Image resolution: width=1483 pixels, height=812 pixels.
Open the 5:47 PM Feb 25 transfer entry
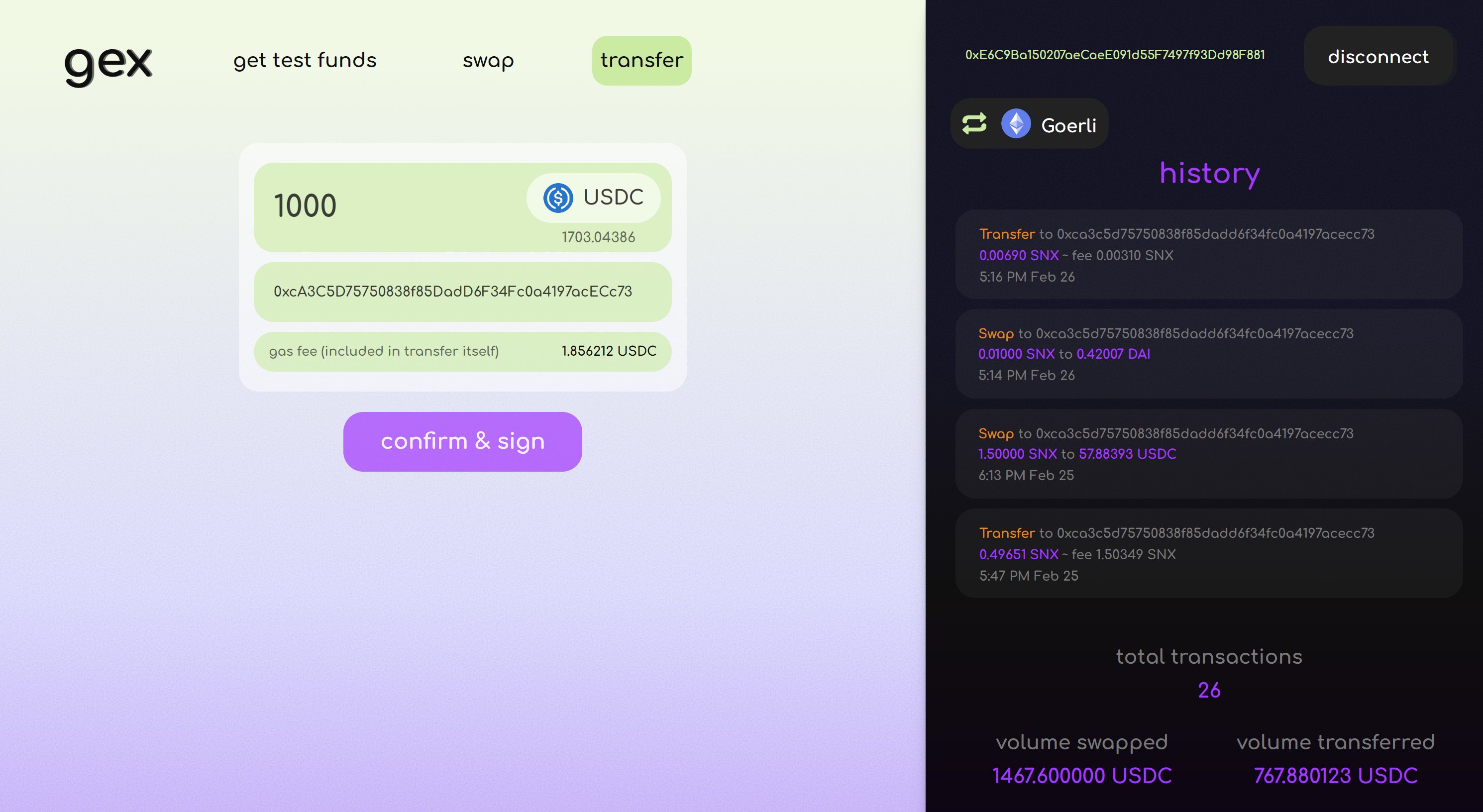[x=1208, y=553]
